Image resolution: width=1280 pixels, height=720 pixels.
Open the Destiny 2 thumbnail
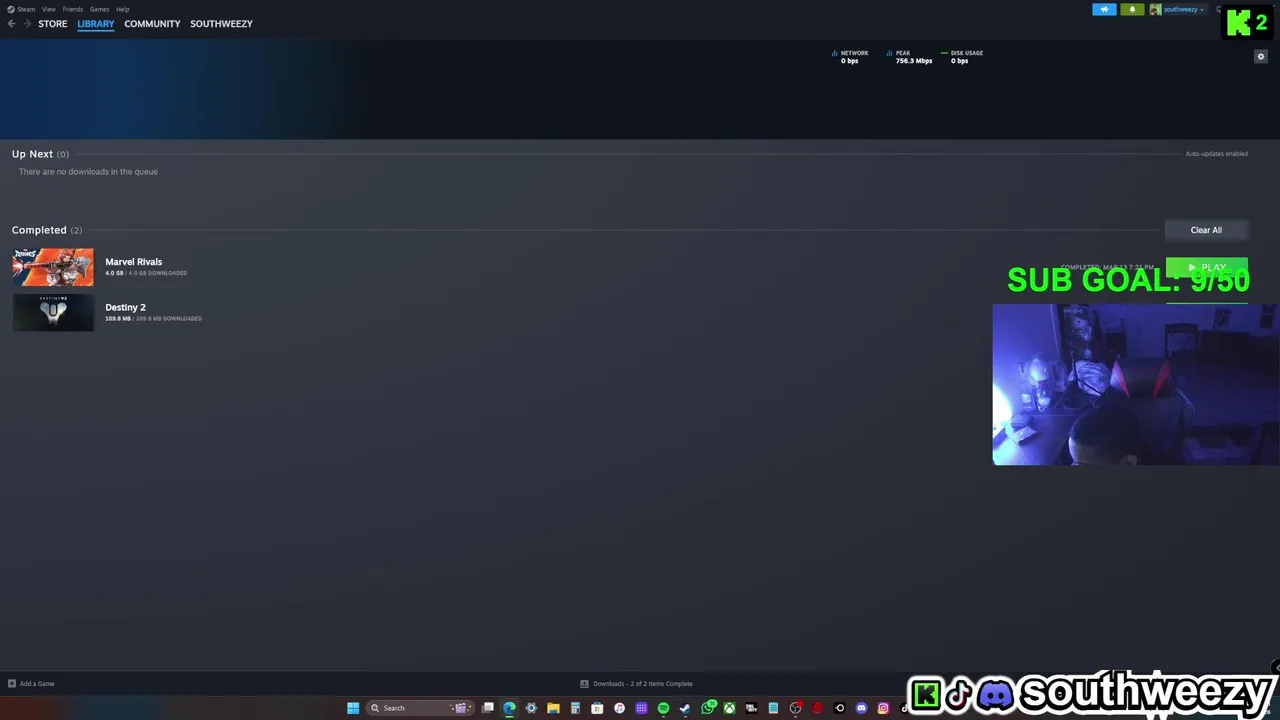[53, 312]
